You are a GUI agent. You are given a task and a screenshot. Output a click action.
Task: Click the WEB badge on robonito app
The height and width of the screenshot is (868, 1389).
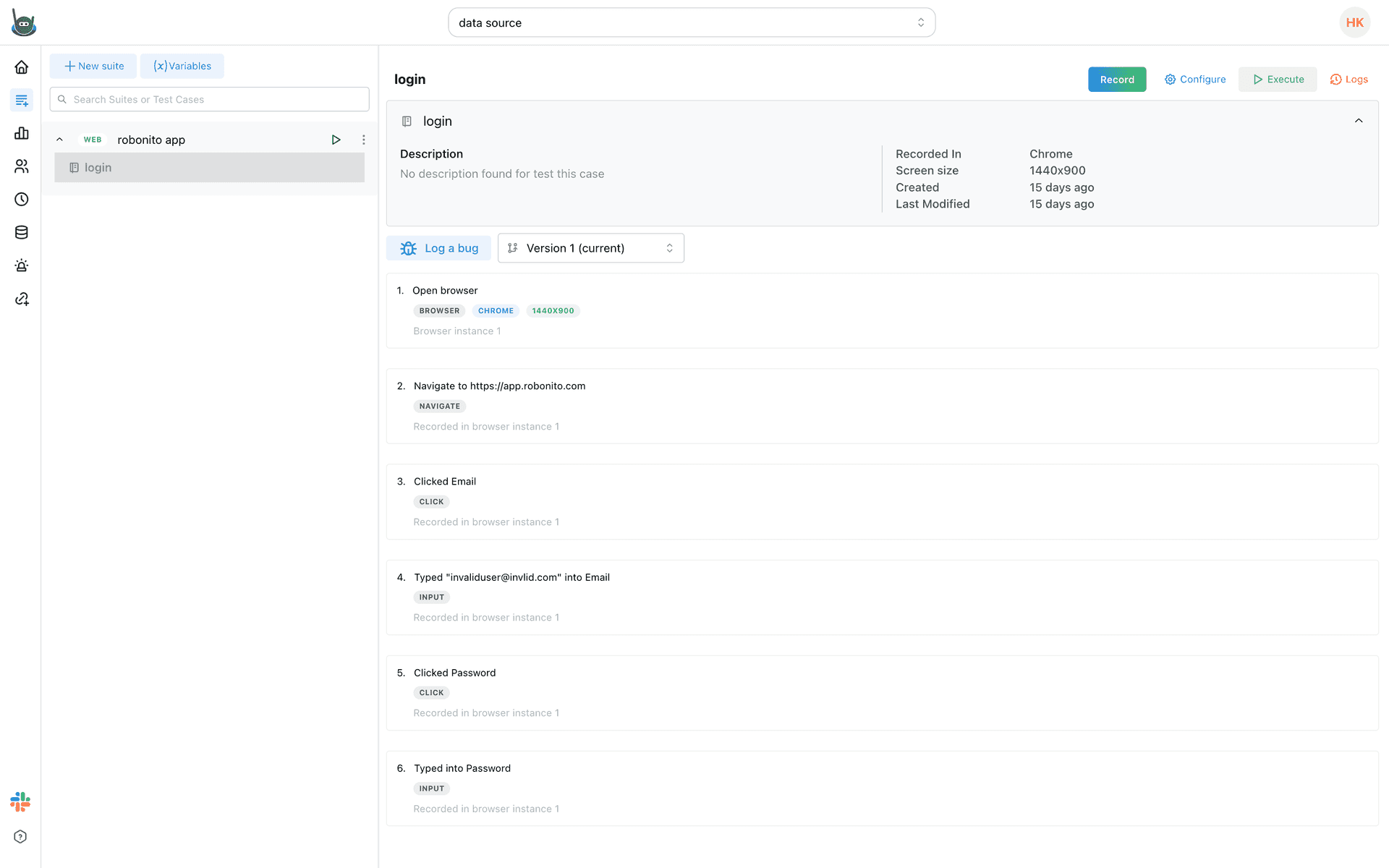[93, 140]
